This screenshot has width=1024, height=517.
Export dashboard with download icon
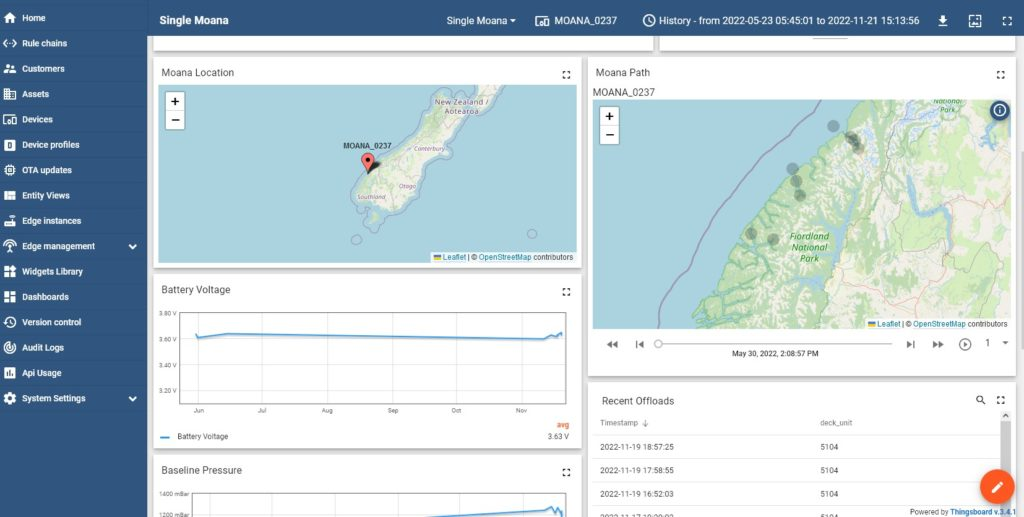click(x=942, y=21)
